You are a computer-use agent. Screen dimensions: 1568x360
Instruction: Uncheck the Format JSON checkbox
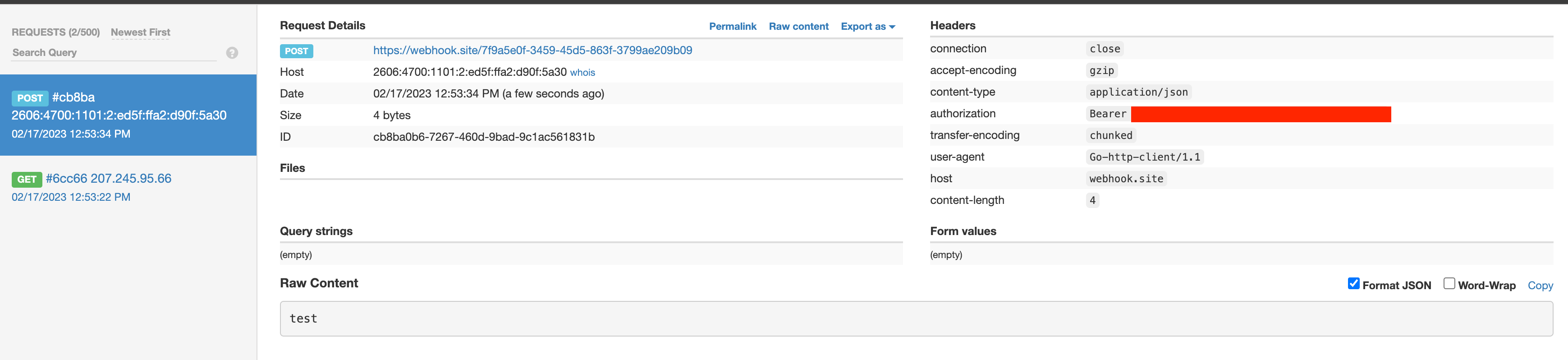coord(1353,284)
